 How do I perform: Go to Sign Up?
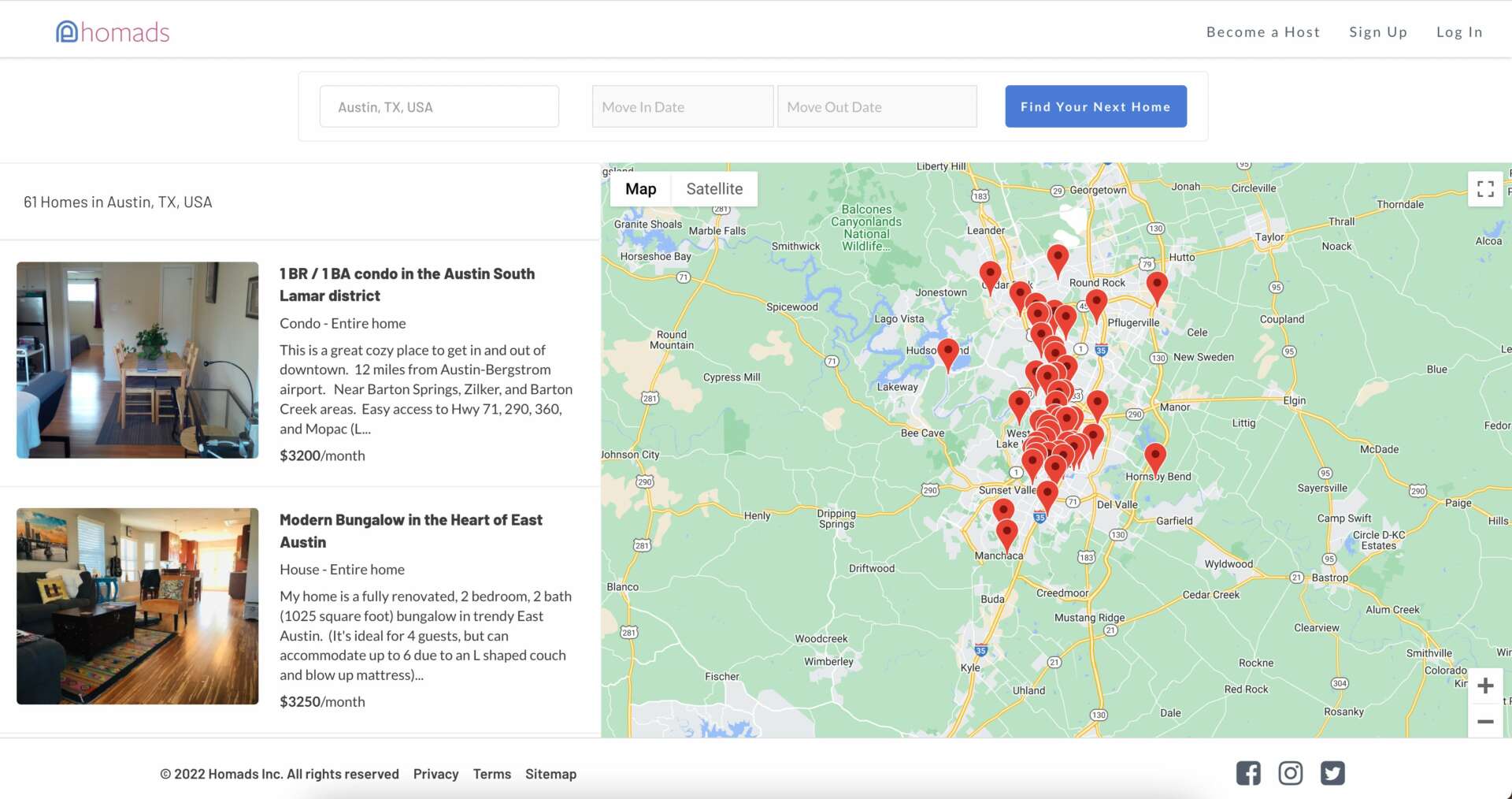[1377, 32]
